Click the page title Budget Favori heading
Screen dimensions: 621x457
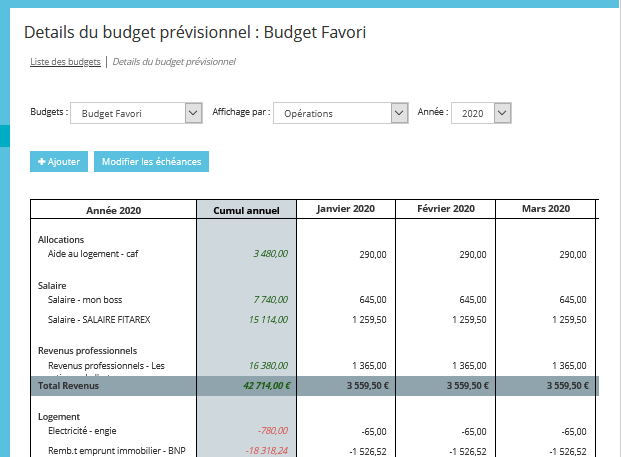(195, 32)
